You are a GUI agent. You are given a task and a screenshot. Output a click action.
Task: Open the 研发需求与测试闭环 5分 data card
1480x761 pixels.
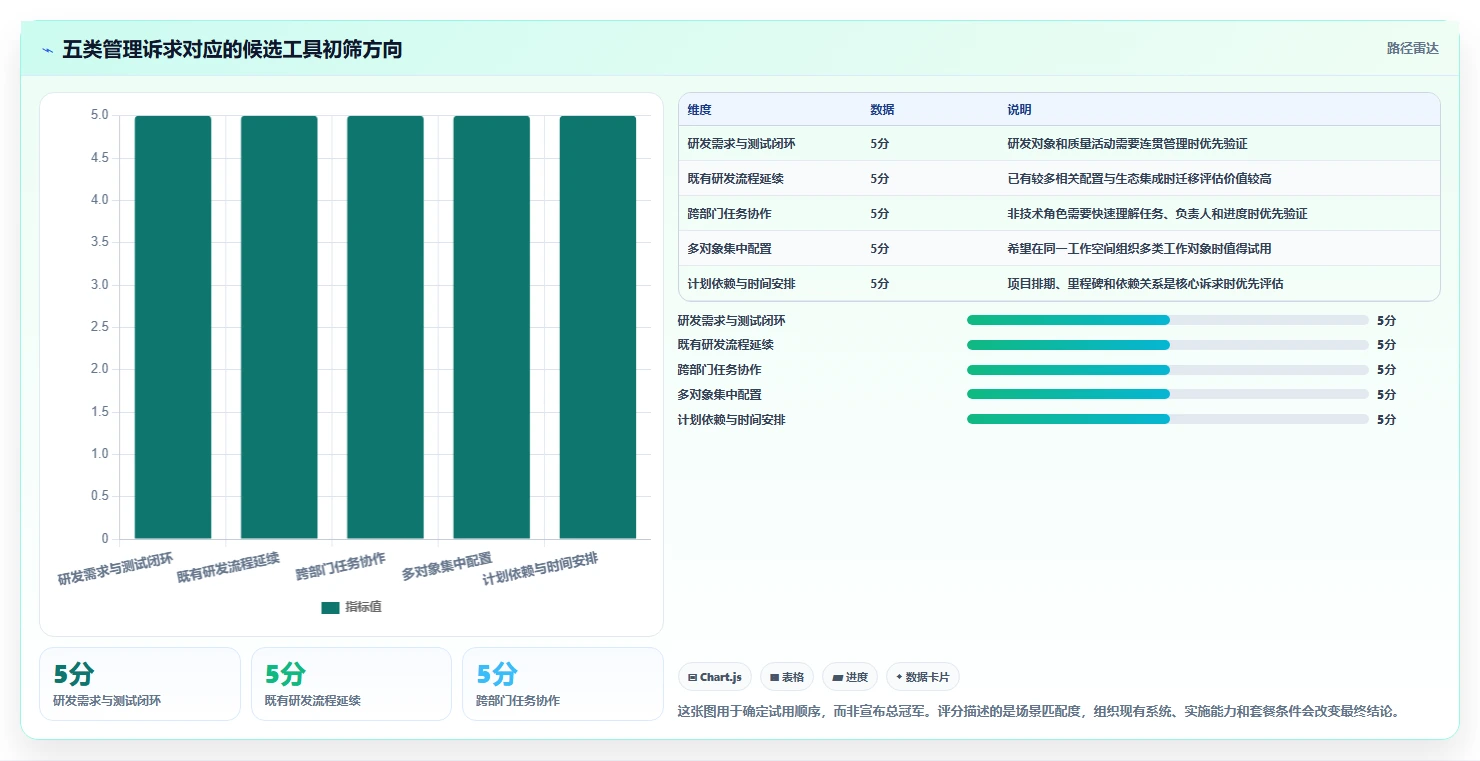[x=140, y=684]
